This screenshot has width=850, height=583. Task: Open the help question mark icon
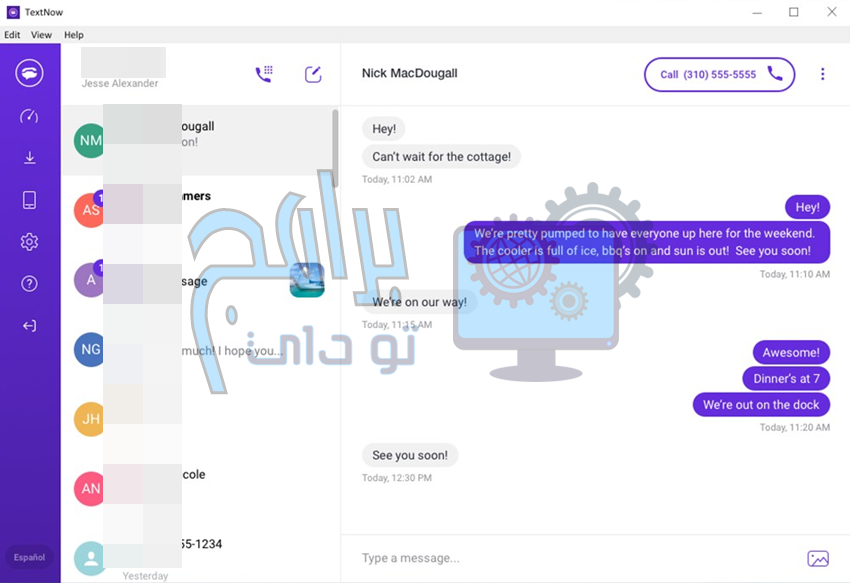pyautogui.click(x=29, y=283)
